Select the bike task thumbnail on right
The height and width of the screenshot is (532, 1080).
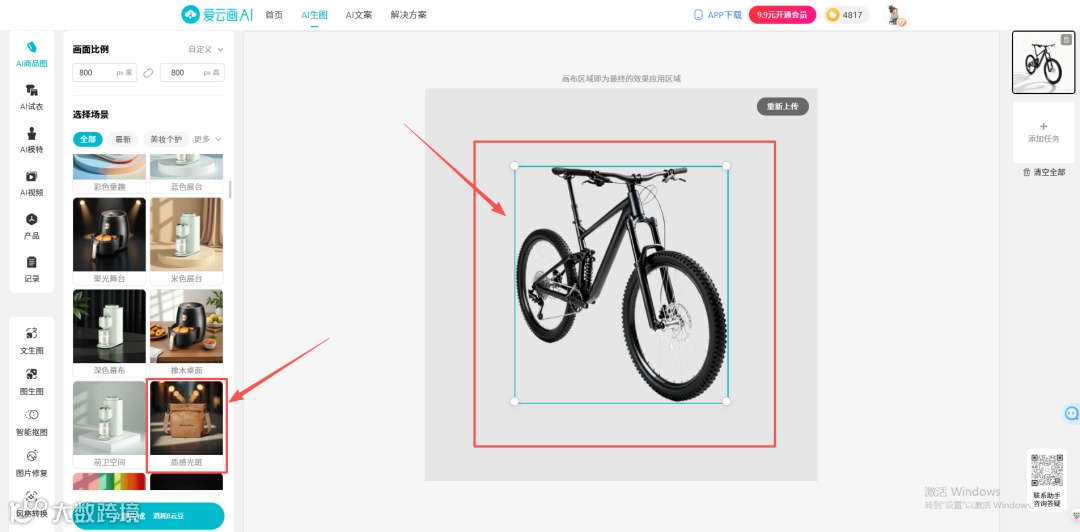click(1043, 62)
